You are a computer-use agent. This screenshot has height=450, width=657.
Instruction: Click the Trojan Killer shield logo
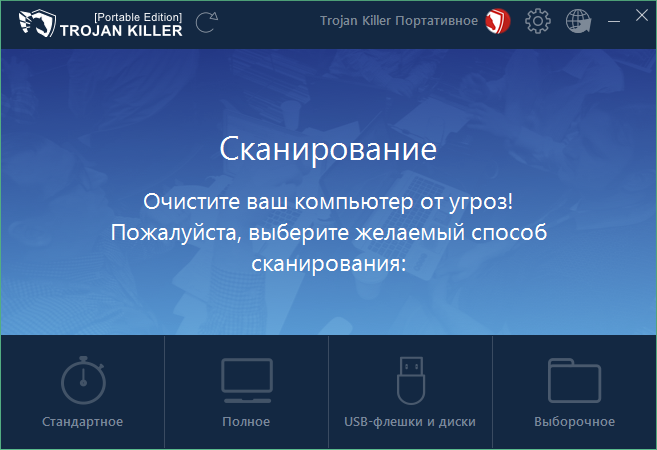(x=37, y=23)
